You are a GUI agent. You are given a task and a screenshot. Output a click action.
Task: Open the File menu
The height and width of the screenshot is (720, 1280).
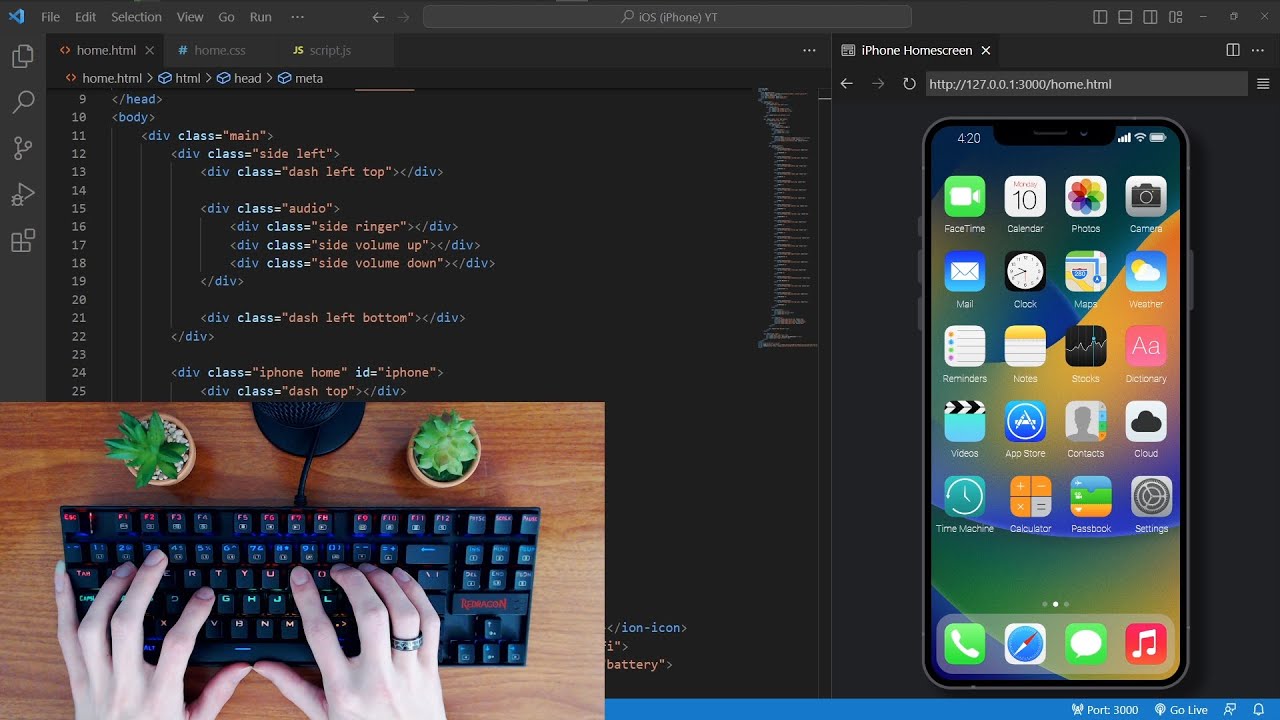coord(50,17)
